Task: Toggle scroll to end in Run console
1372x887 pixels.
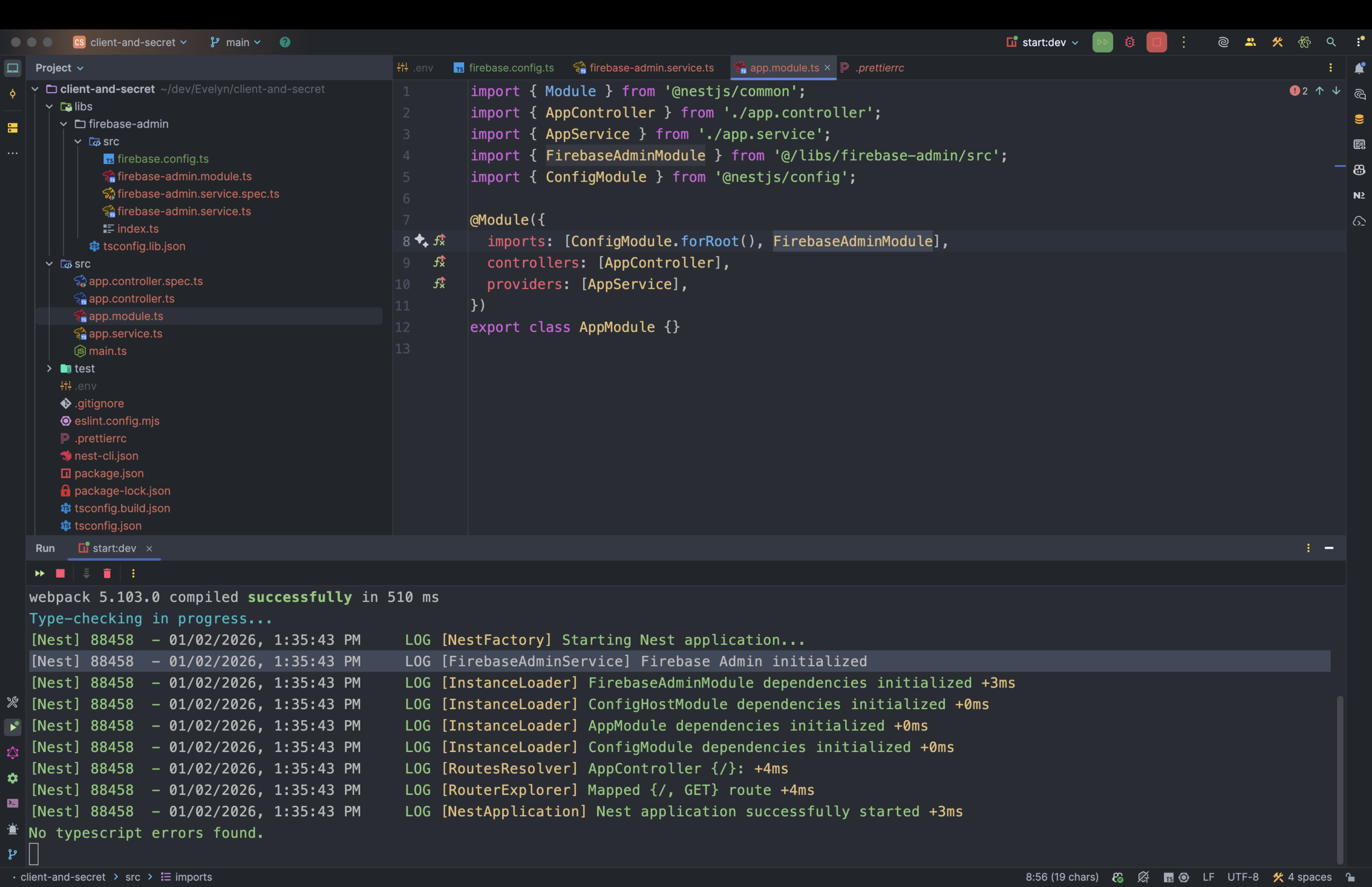Action: pos(86,573)
